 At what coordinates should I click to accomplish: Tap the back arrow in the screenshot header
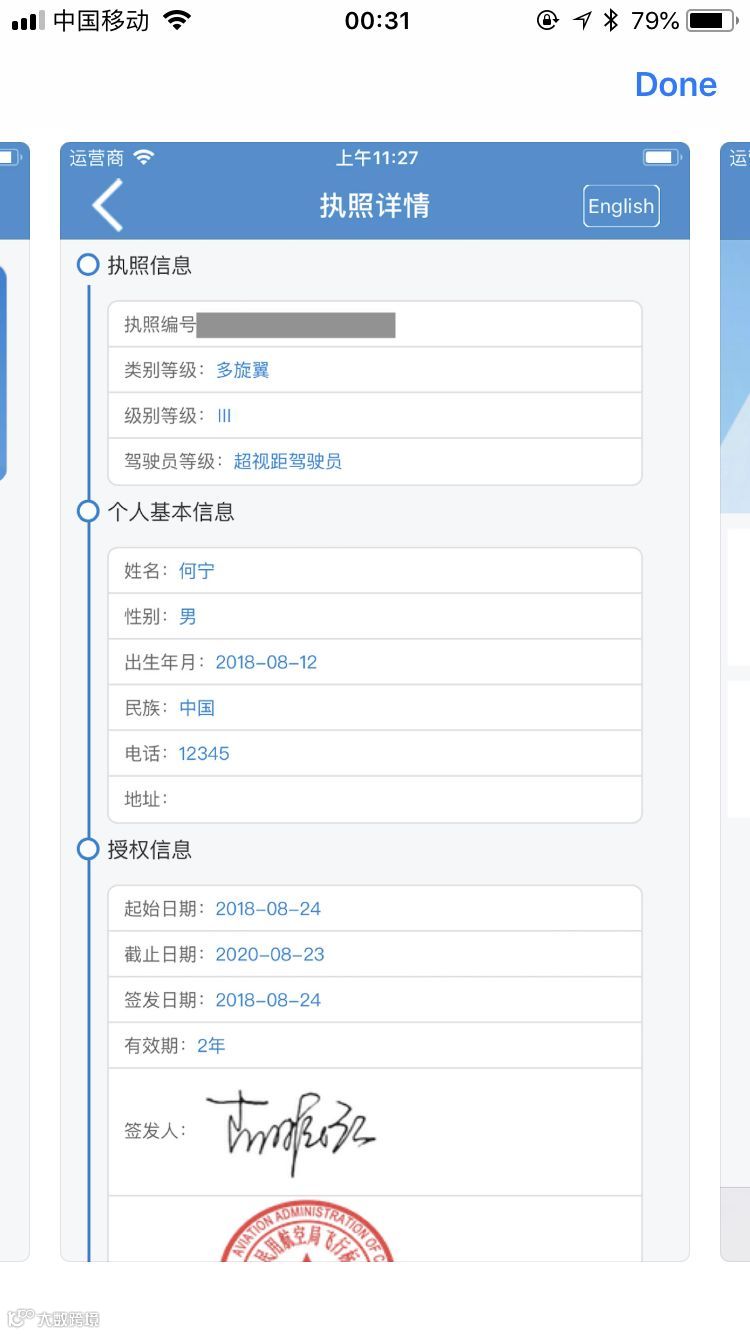coord(108,205)
